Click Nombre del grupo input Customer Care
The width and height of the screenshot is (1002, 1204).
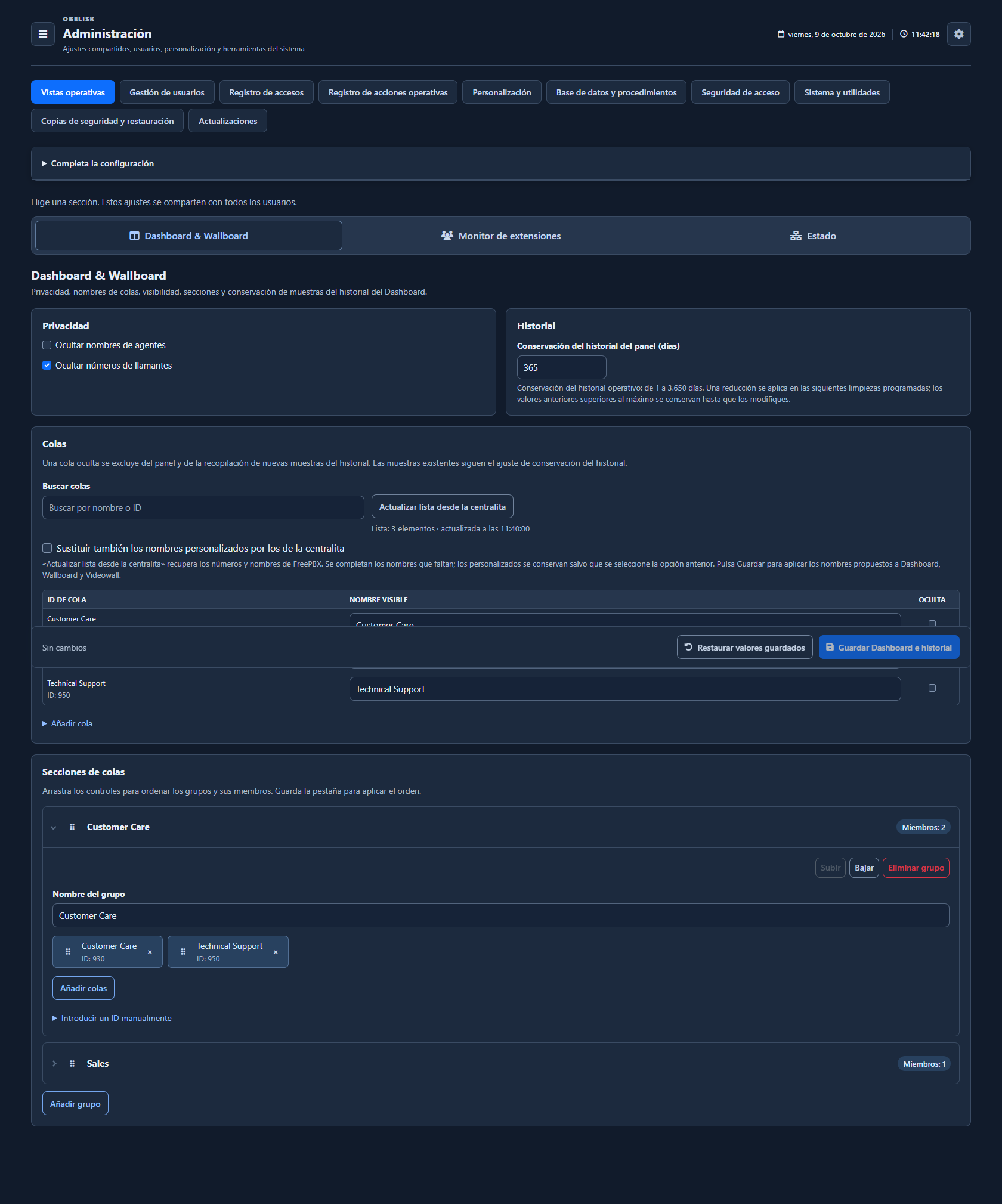[x=501, y=915]
